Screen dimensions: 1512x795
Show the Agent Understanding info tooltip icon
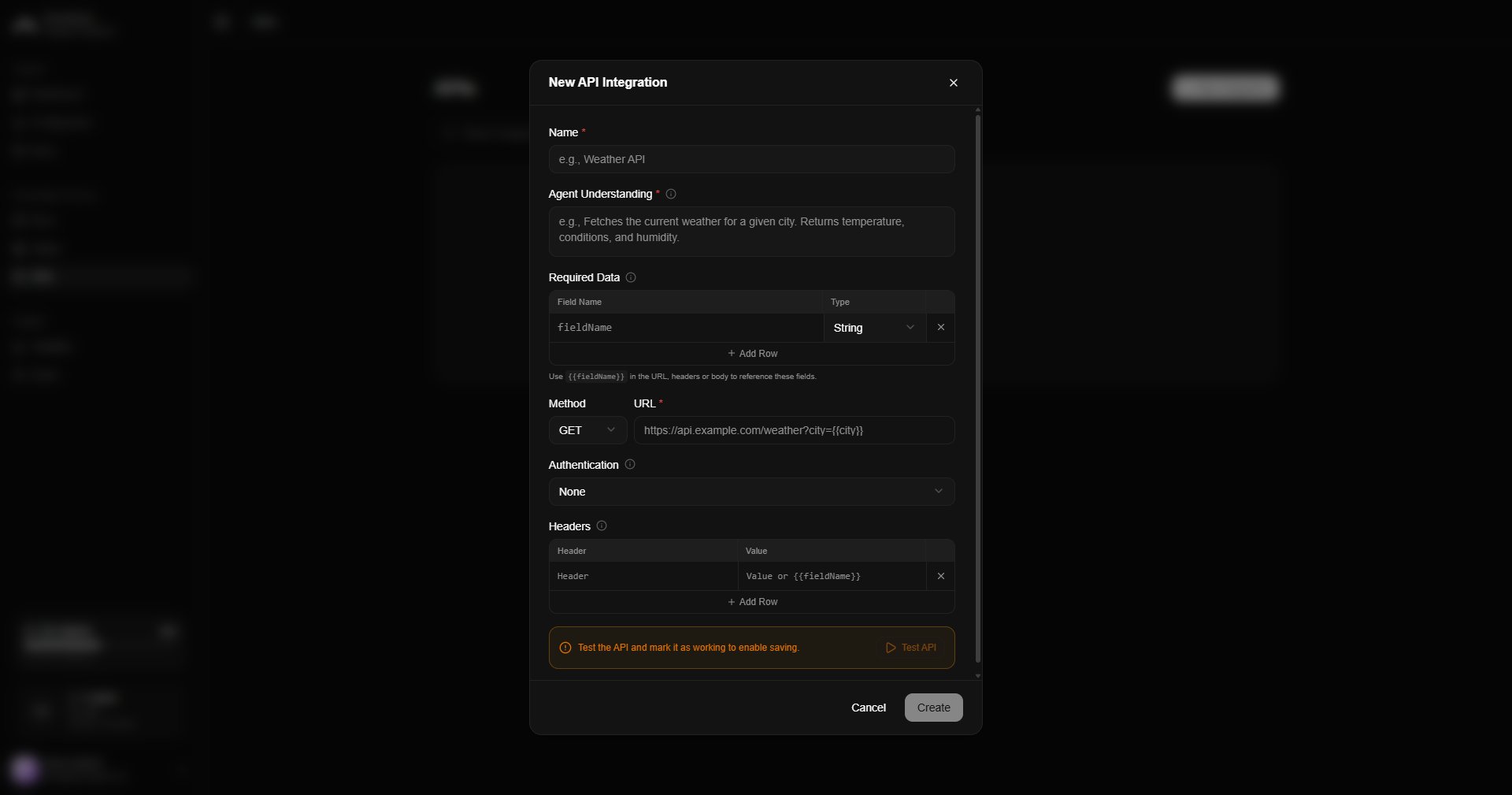[671, 194]
